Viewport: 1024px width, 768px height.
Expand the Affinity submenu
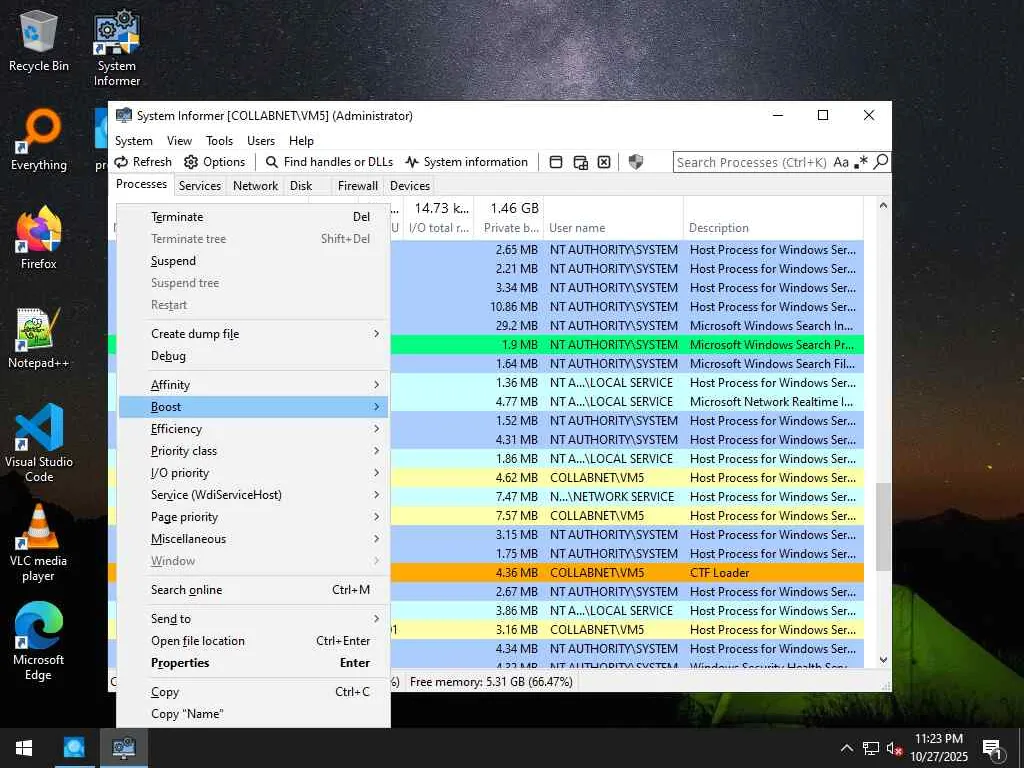[x=253, y=385]
